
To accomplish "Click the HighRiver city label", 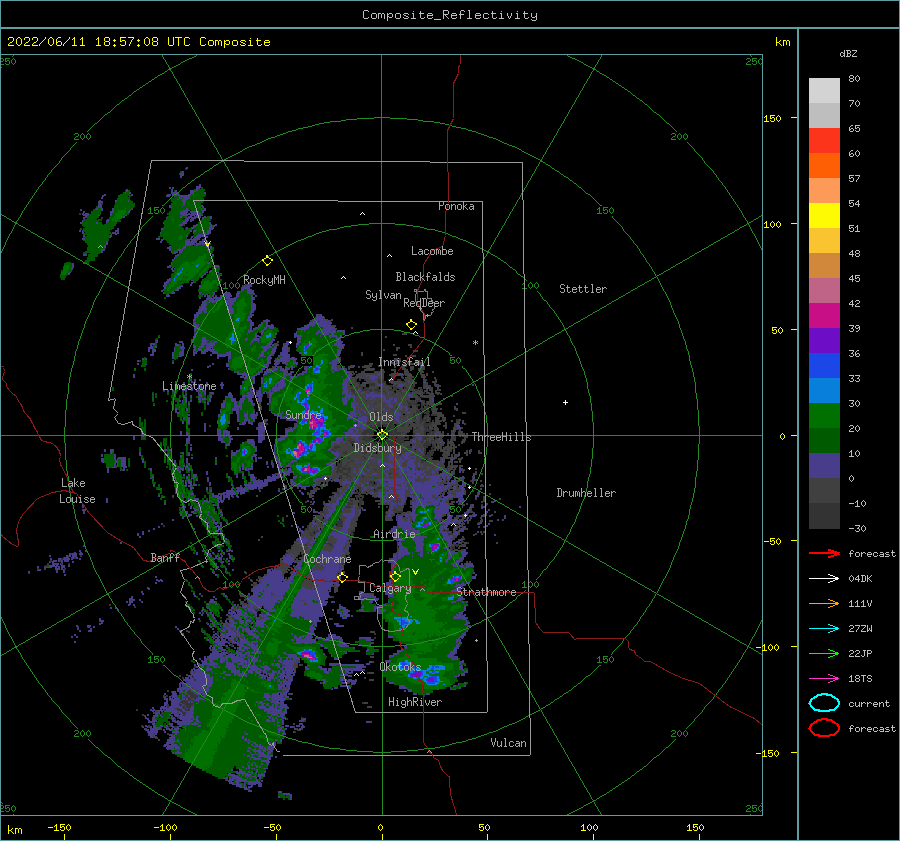I will click(x=414, y=702).
